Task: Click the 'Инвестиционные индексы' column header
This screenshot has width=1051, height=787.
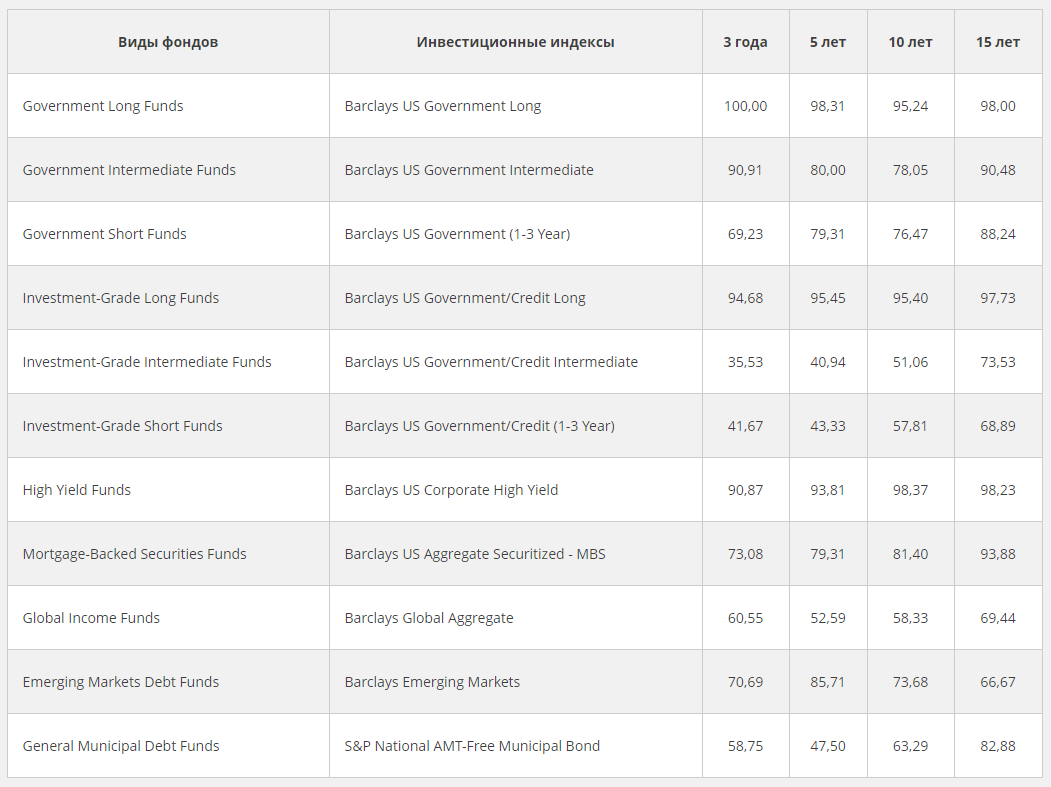Action: tap(515, 42)
